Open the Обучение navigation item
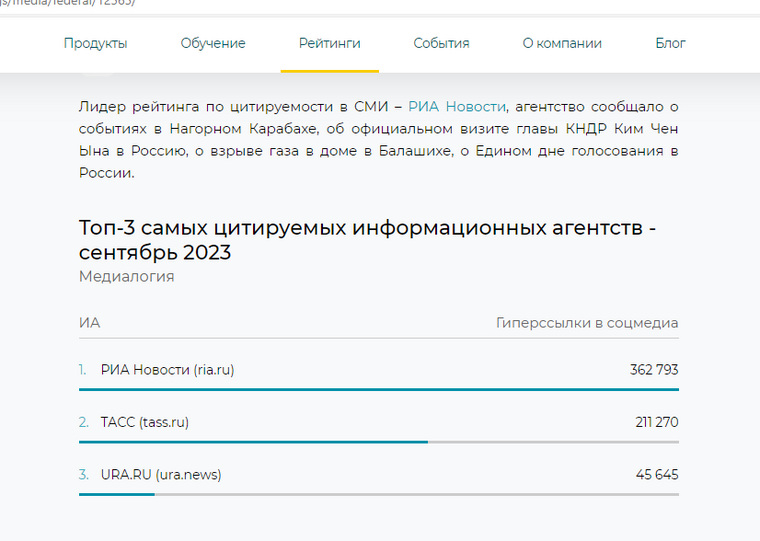The width and height of the screenshot is (760, 541). (x=213, y=43)
